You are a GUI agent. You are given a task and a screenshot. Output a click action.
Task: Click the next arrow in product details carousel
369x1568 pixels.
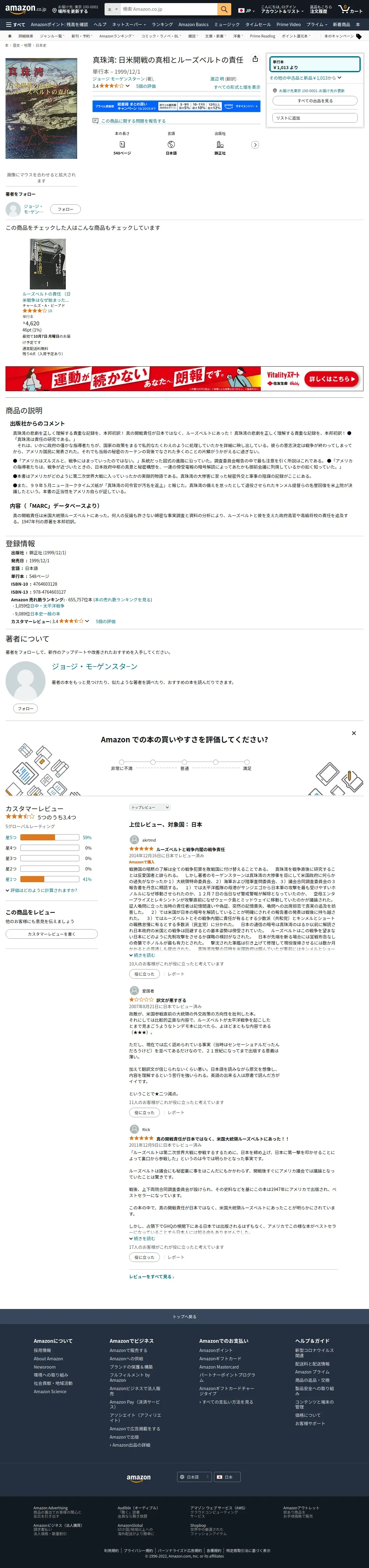click(x=255, y=145)
